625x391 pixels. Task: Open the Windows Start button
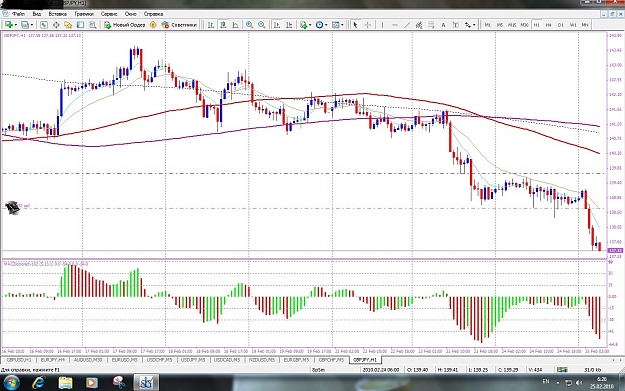(x=11, y=383)
